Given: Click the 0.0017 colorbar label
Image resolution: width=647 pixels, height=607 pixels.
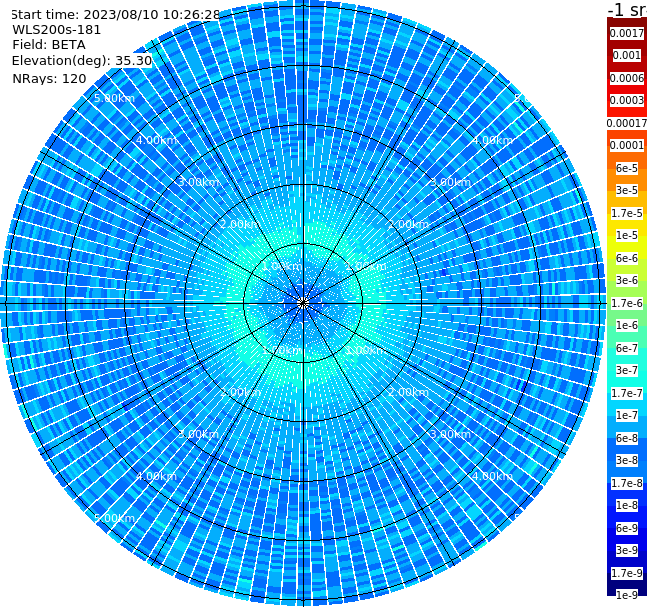Looking at the screenshot, I should 627,33.
